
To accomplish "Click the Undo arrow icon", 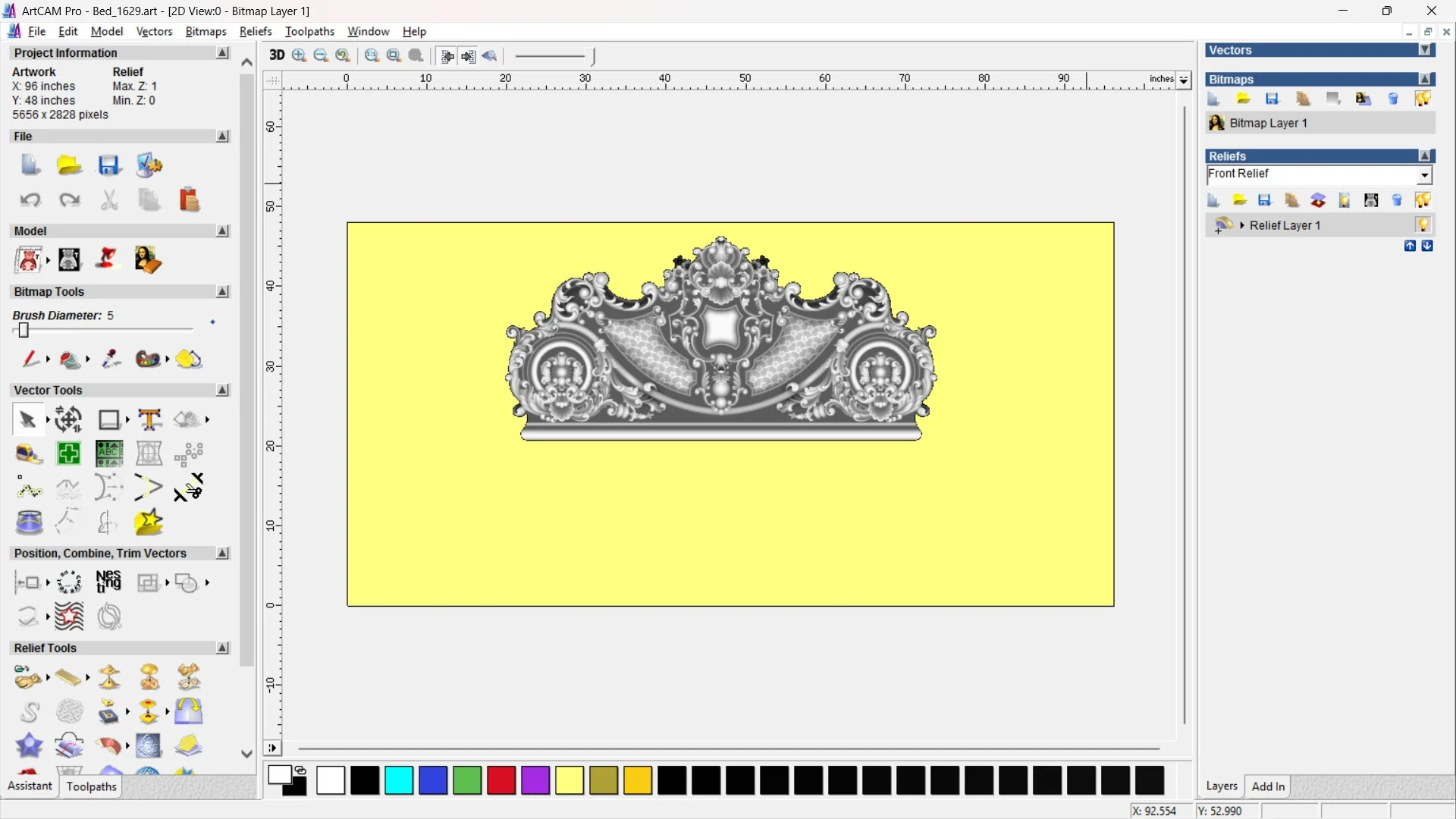I will 30,199.
